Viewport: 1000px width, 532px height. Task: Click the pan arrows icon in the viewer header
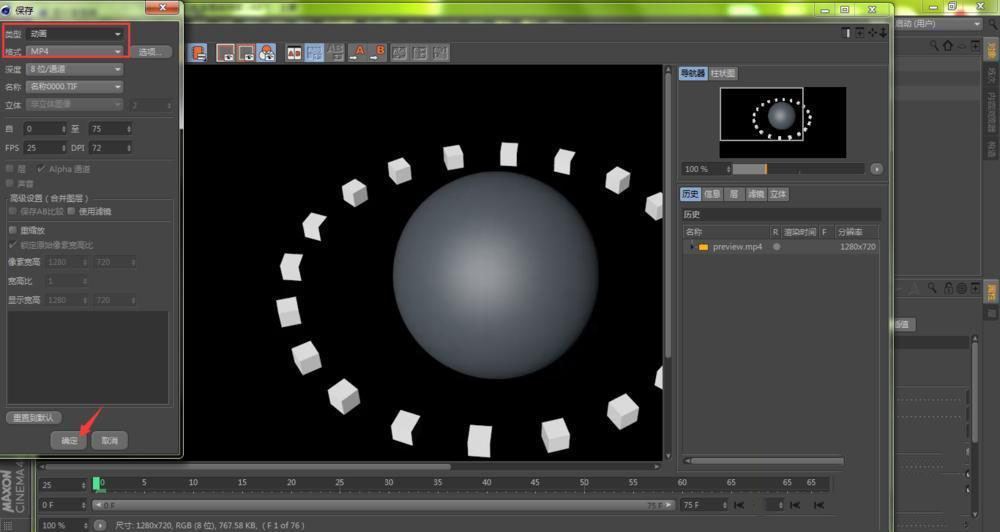[x=872, y=33]
